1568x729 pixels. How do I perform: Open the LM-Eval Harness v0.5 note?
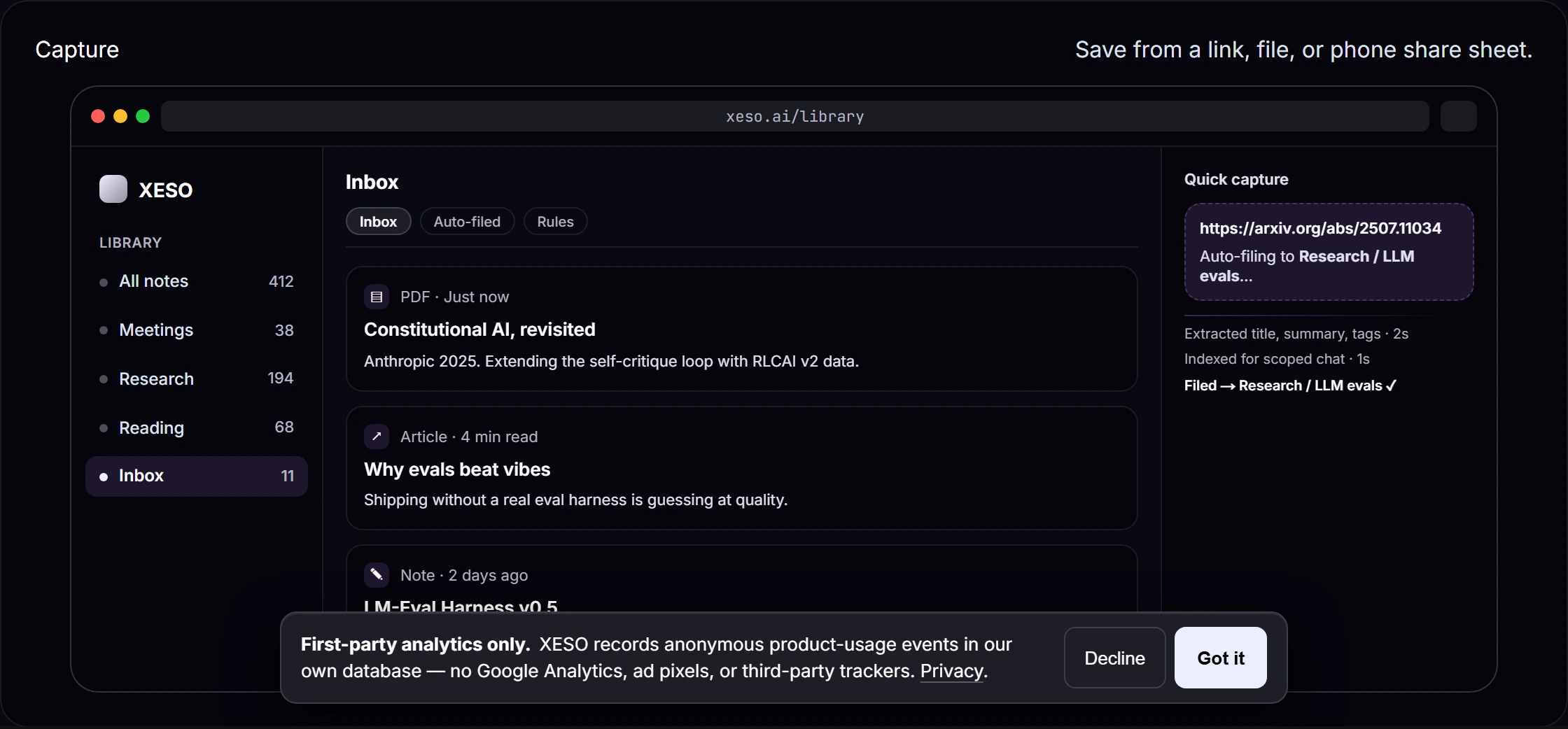pos(742,579)
